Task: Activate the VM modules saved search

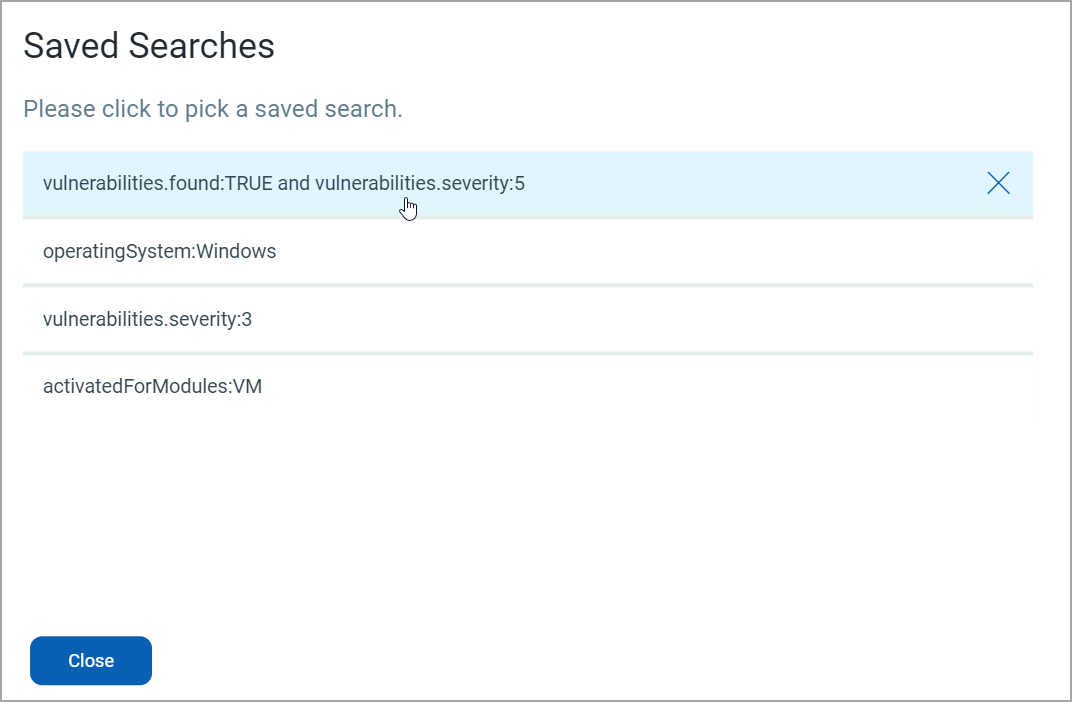Action: tap(151, 386)
